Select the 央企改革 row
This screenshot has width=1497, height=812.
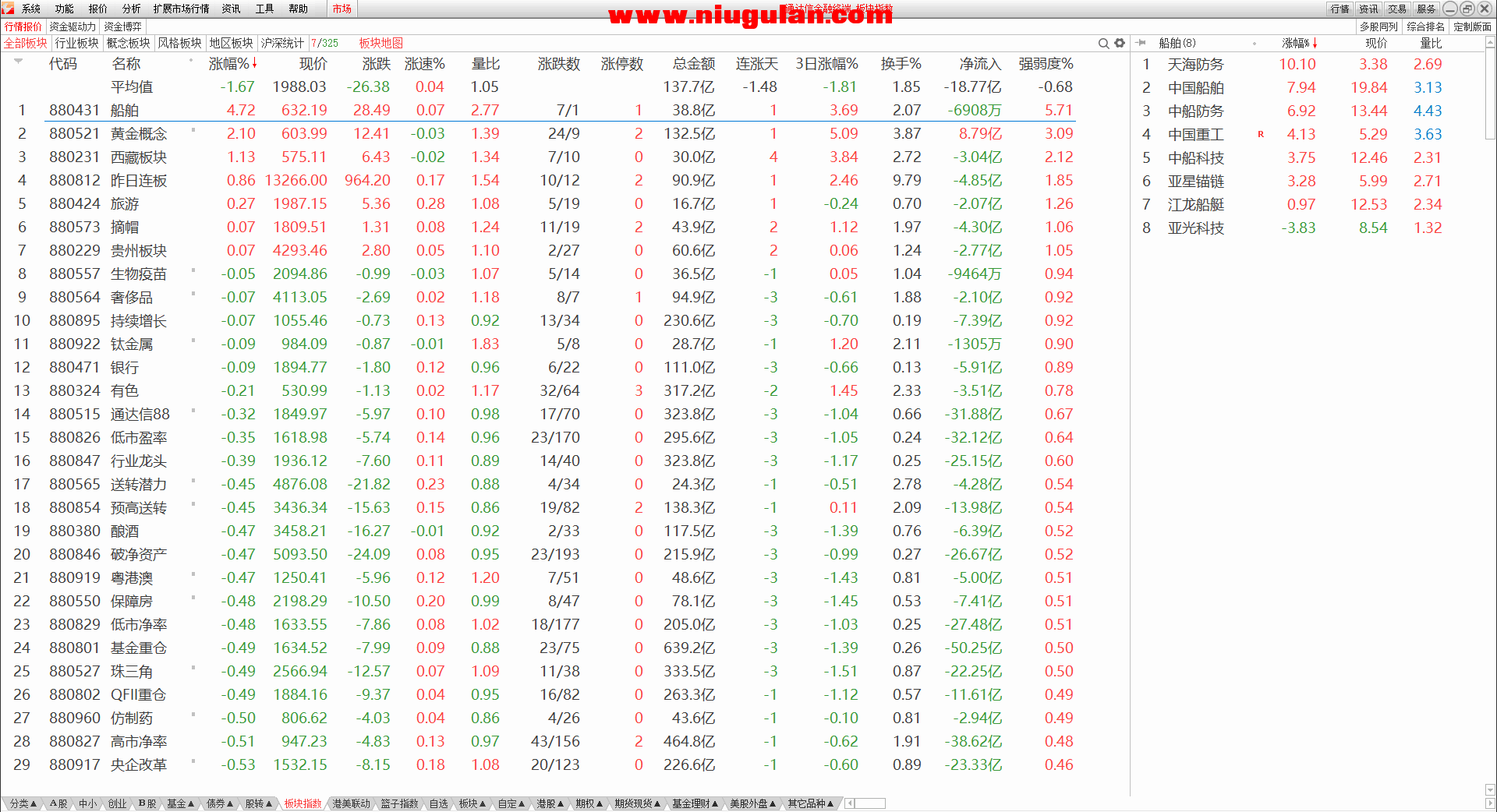[545, 764]
